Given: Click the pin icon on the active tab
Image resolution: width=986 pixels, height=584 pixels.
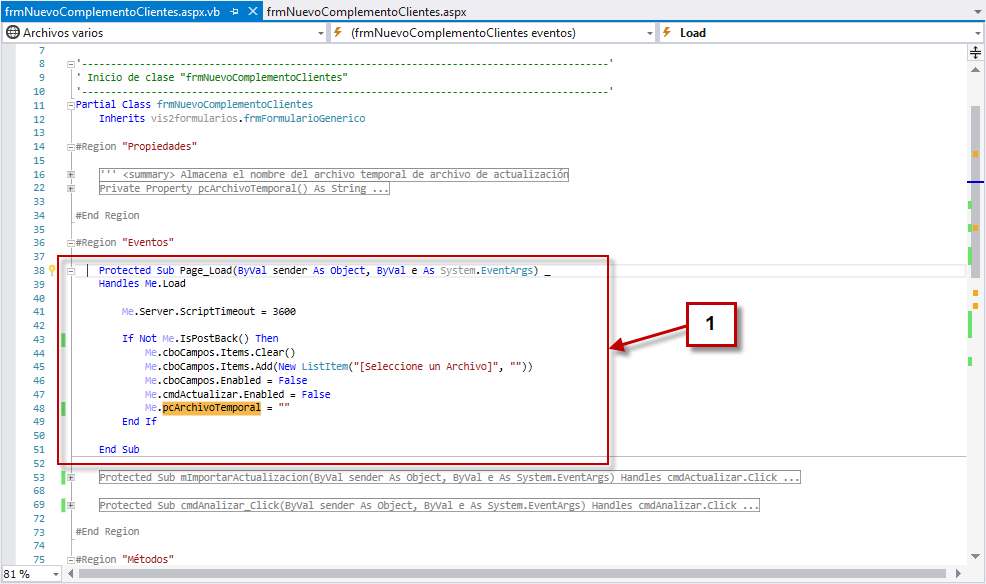Looking at the screenshot, I should (235, 12).
